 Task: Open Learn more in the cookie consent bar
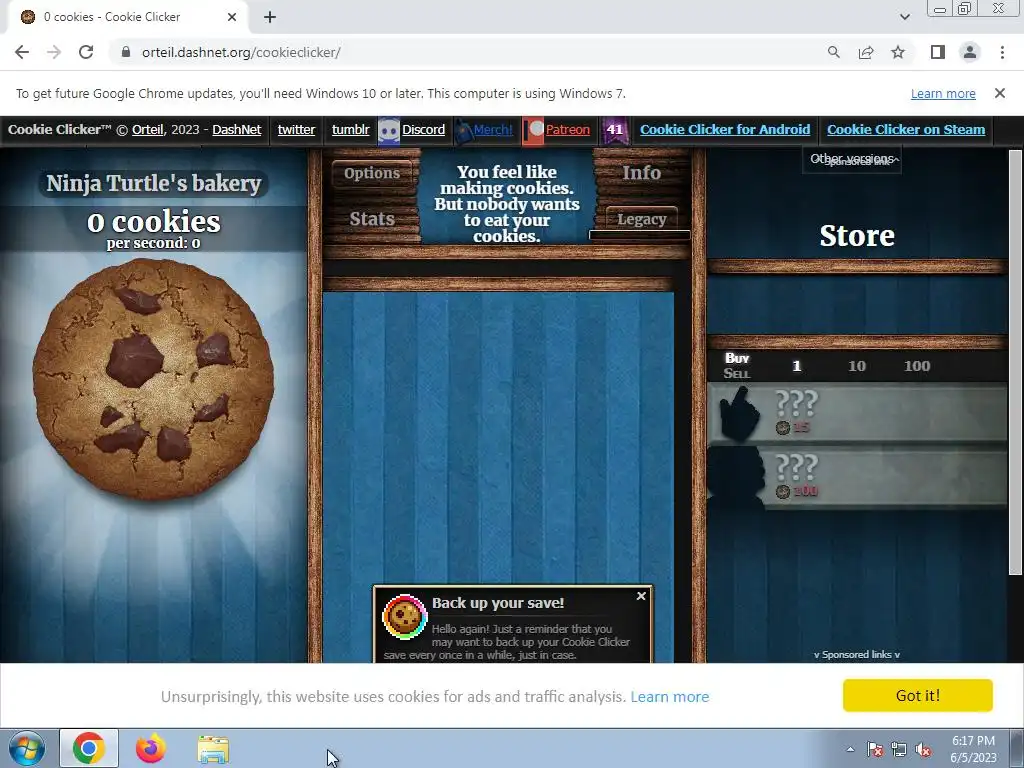tap(669, 697)
